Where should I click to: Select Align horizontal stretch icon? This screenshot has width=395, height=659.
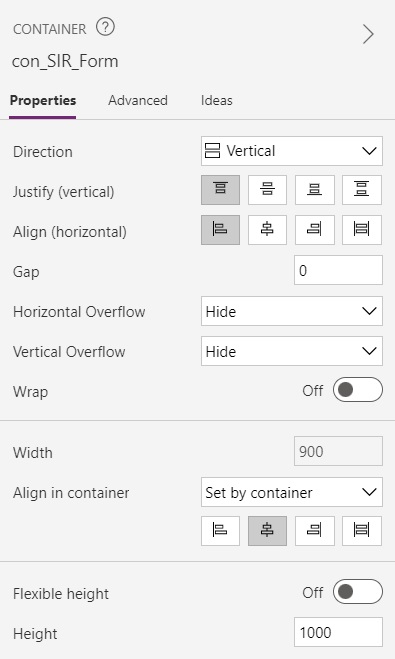362,230
